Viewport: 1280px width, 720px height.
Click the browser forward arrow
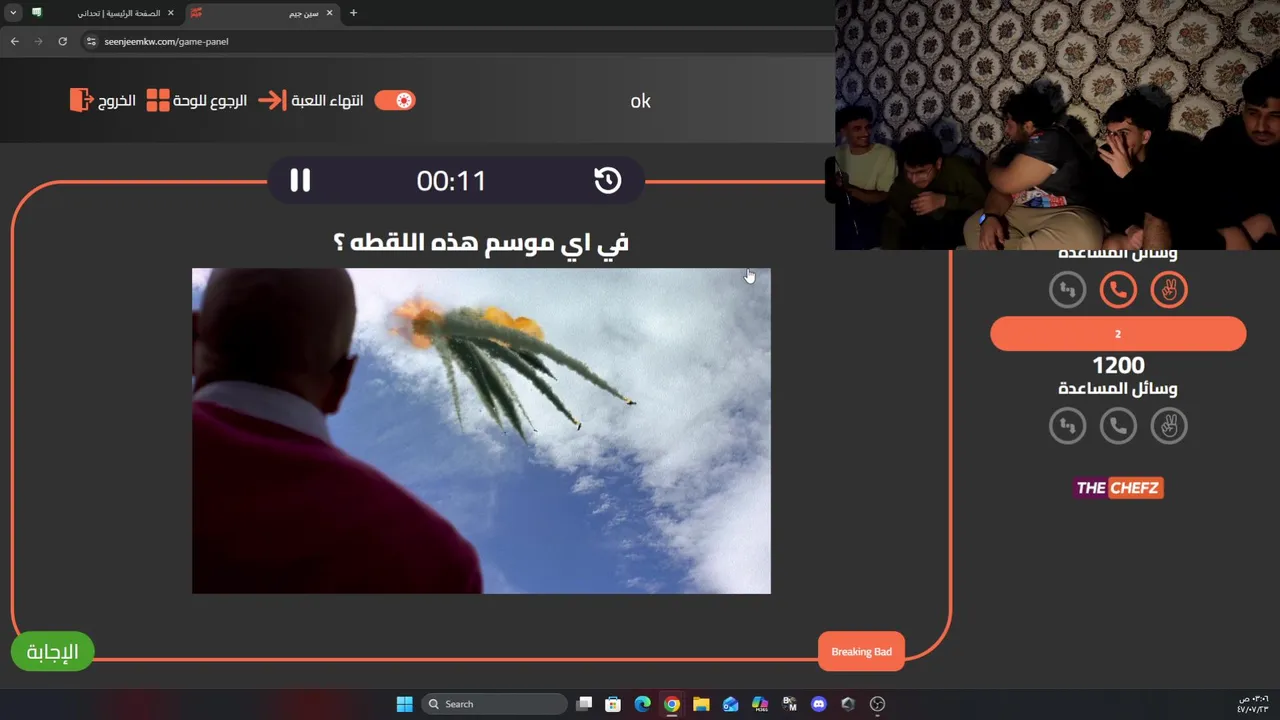click(38, 41)
